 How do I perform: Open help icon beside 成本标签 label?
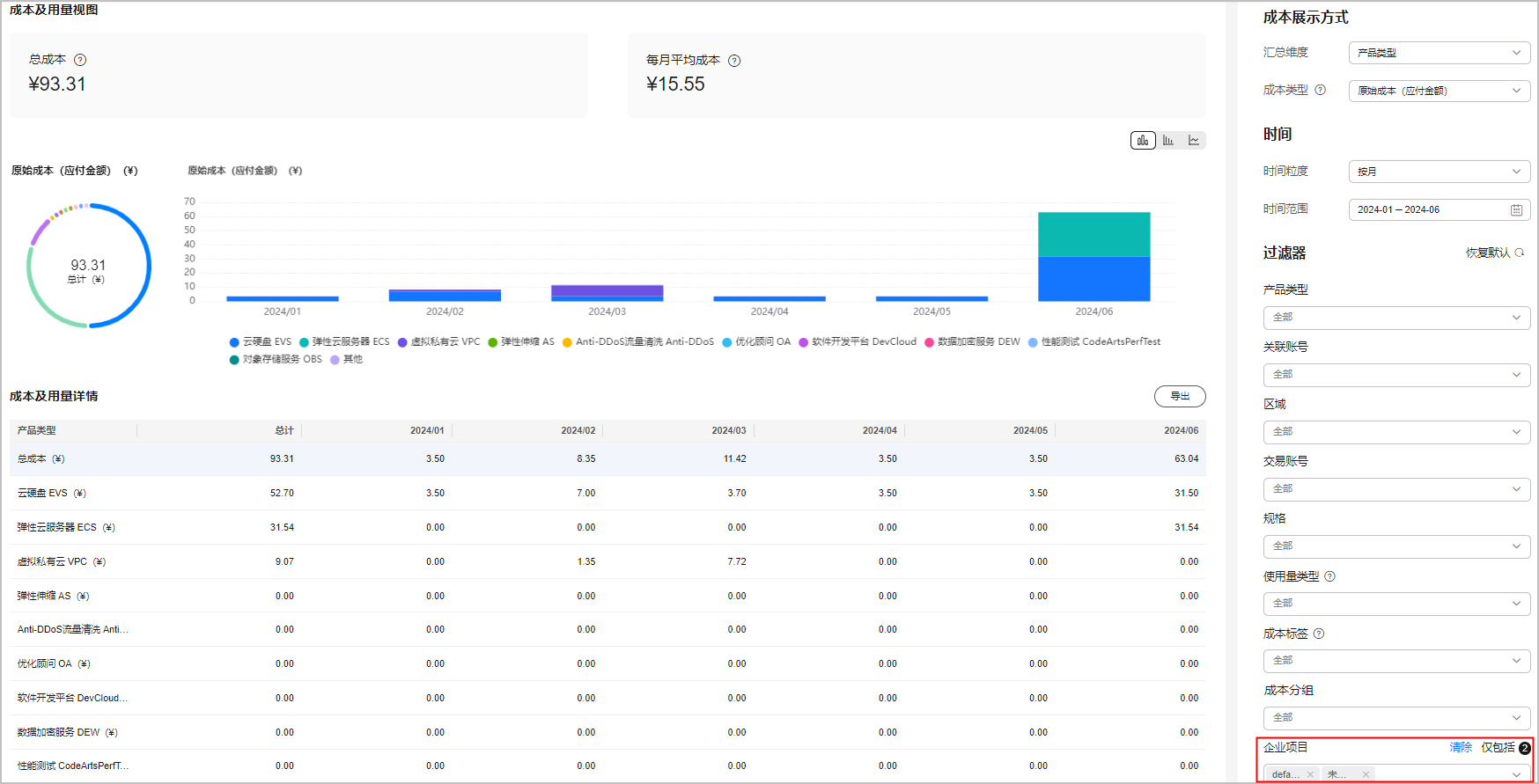click(1318, 634)
